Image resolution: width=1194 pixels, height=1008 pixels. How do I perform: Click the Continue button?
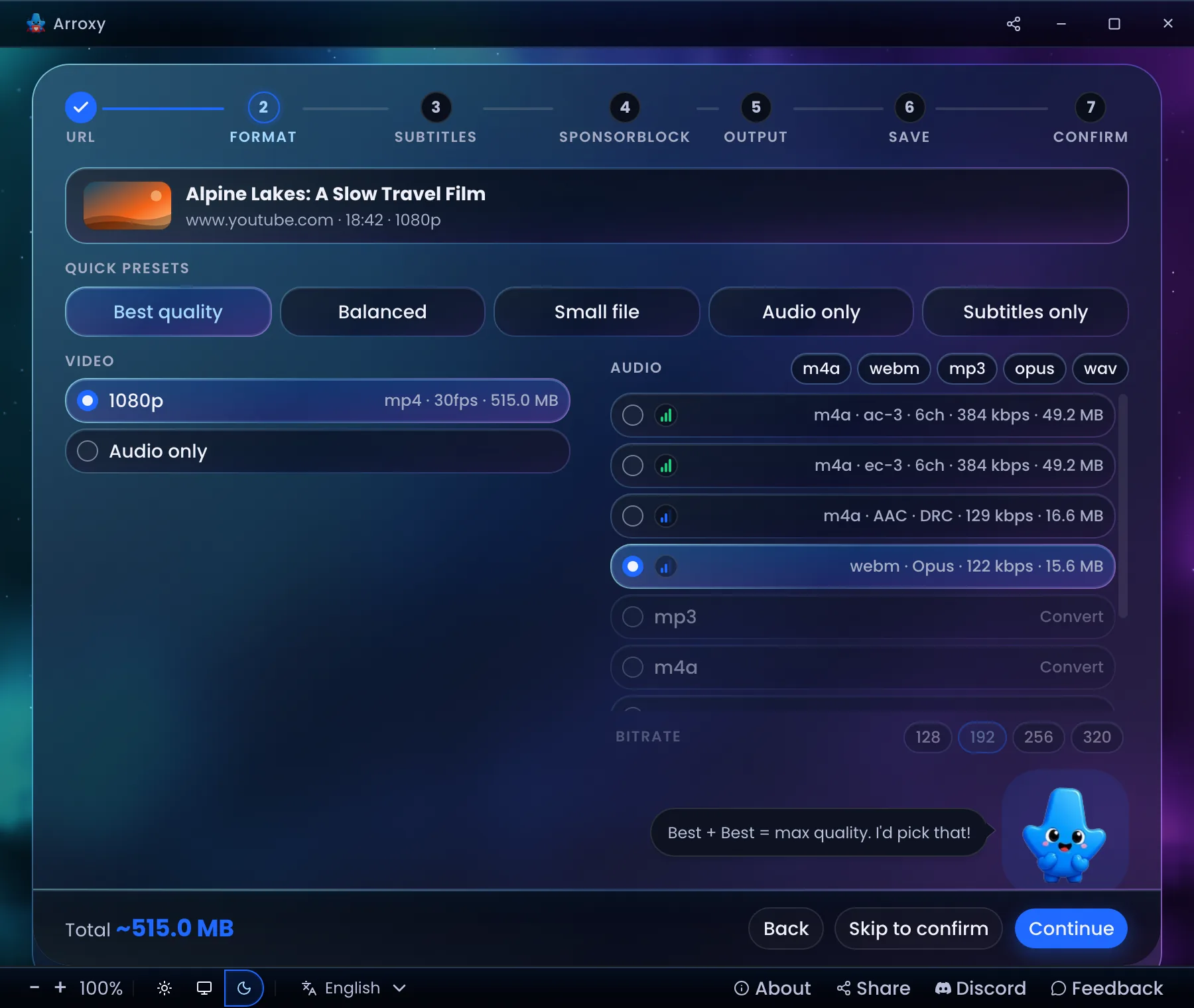1071,928
